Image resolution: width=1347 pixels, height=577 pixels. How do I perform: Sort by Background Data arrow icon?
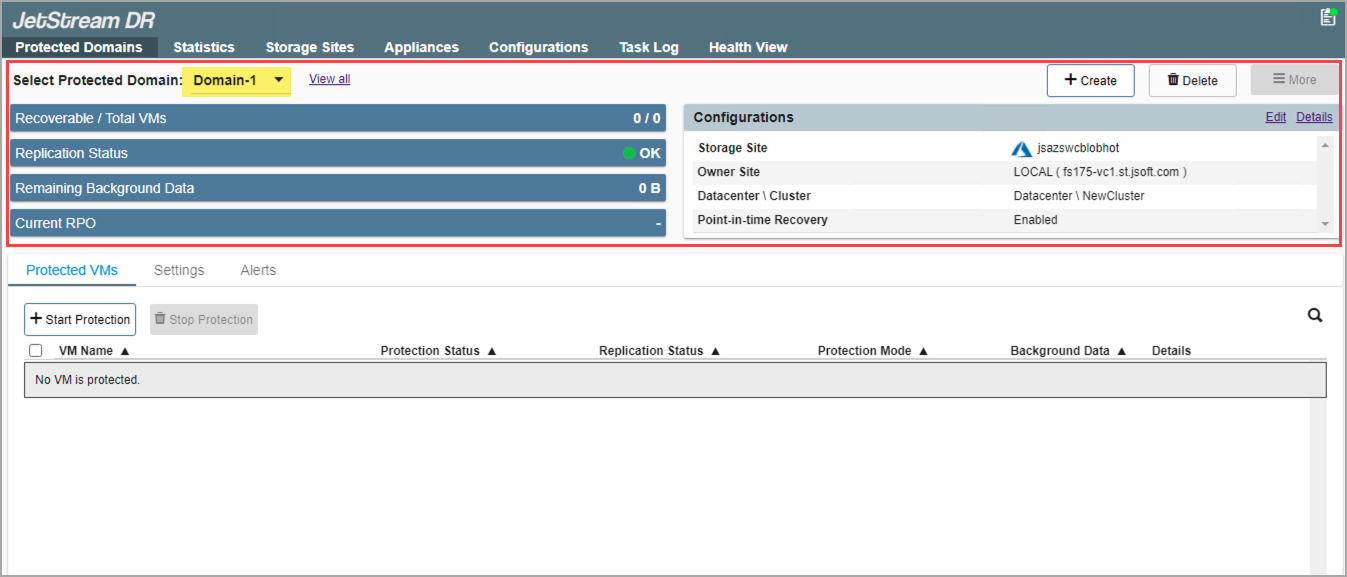click(x=1122, y=352)
